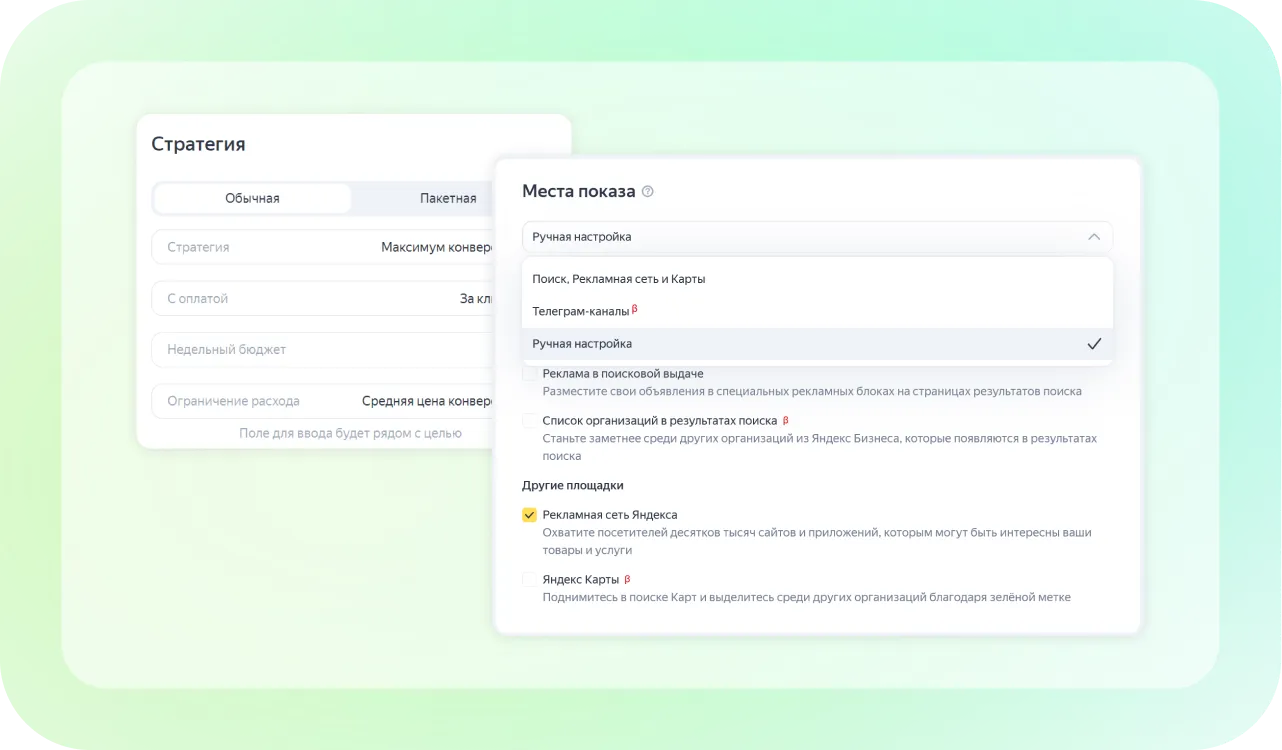The width and height of the screenshot is (1282, 750).
Task: Click beta badge next to Телеграм-каналы
Action: pos(635,310)
